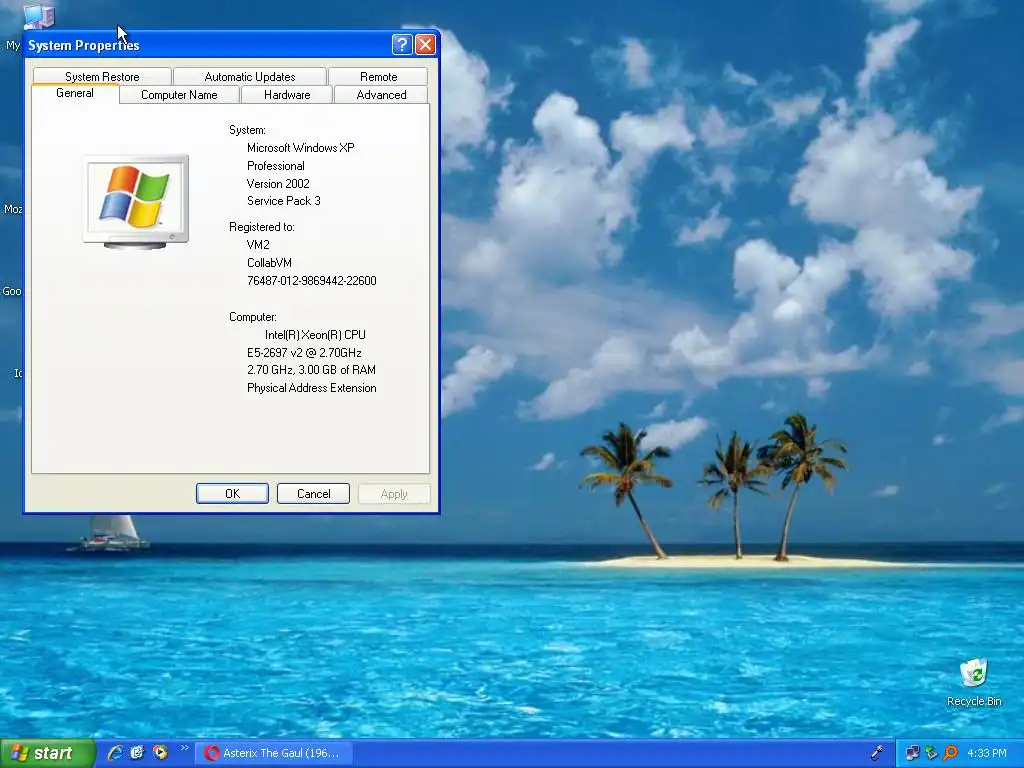Image resolution: width=1024 pixels, height=768 pixels.
Task: Click the 'CollabVM' registered name
Action: click(x=269, y=263)
